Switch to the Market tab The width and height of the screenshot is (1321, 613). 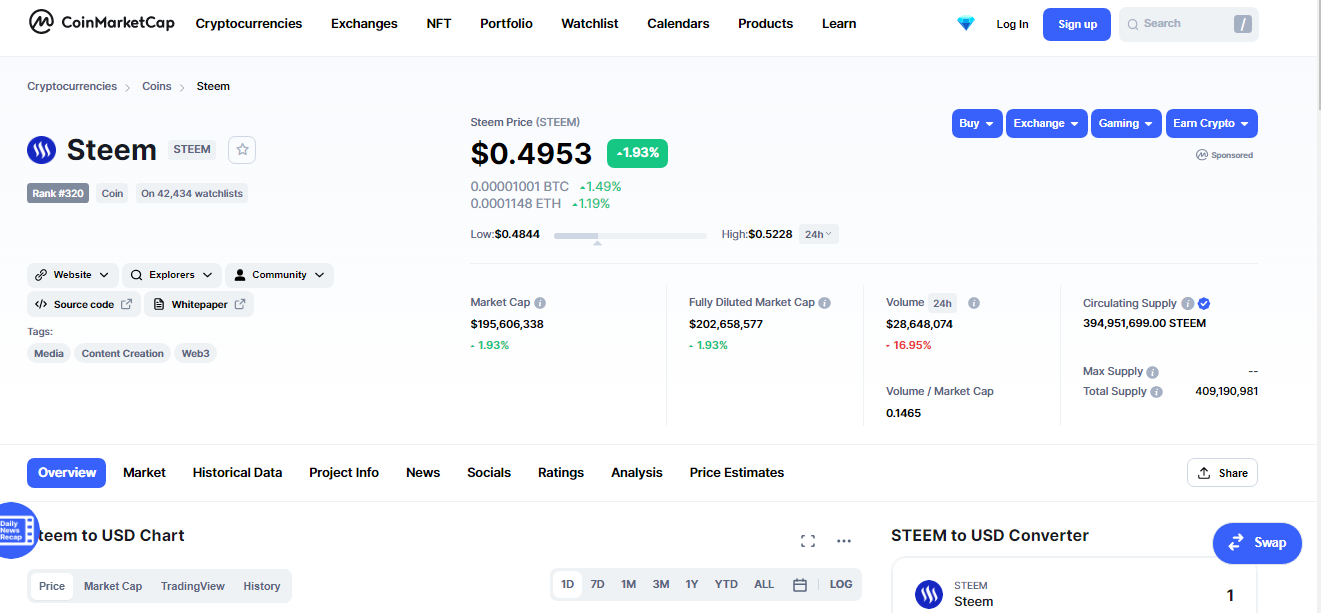point(144,472)
